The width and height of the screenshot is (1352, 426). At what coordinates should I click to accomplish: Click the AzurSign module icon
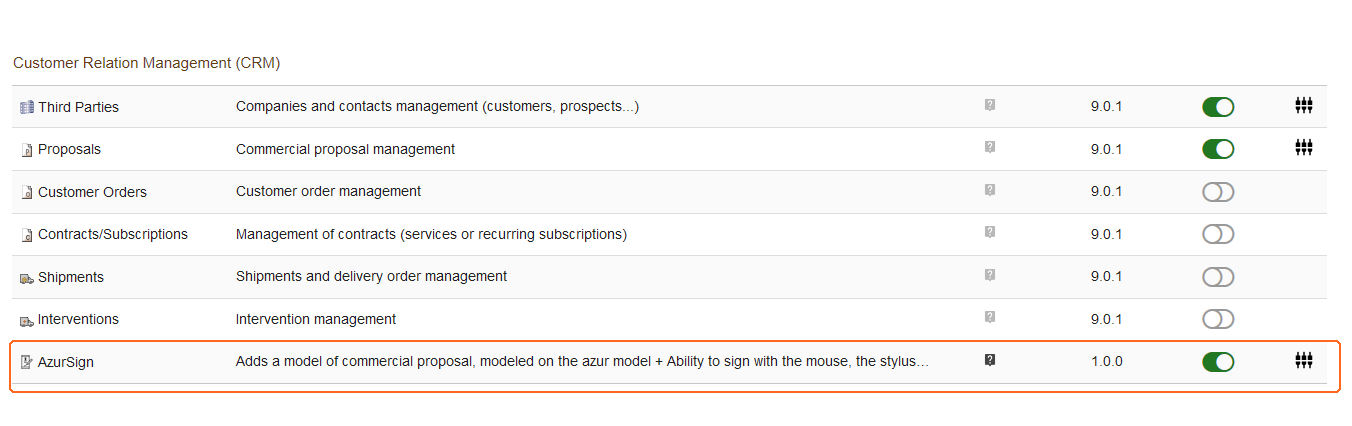tap(27, 362)
